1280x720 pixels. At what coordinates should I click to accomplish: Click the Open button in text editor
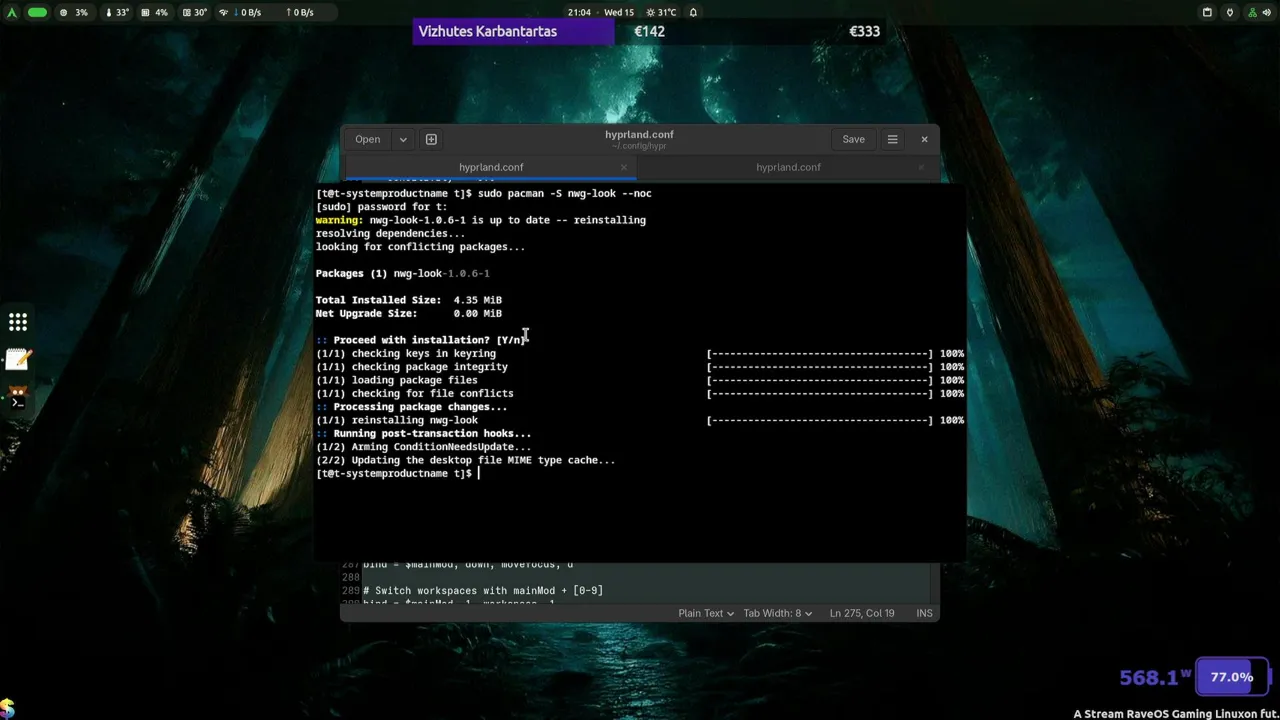[367, 139]
